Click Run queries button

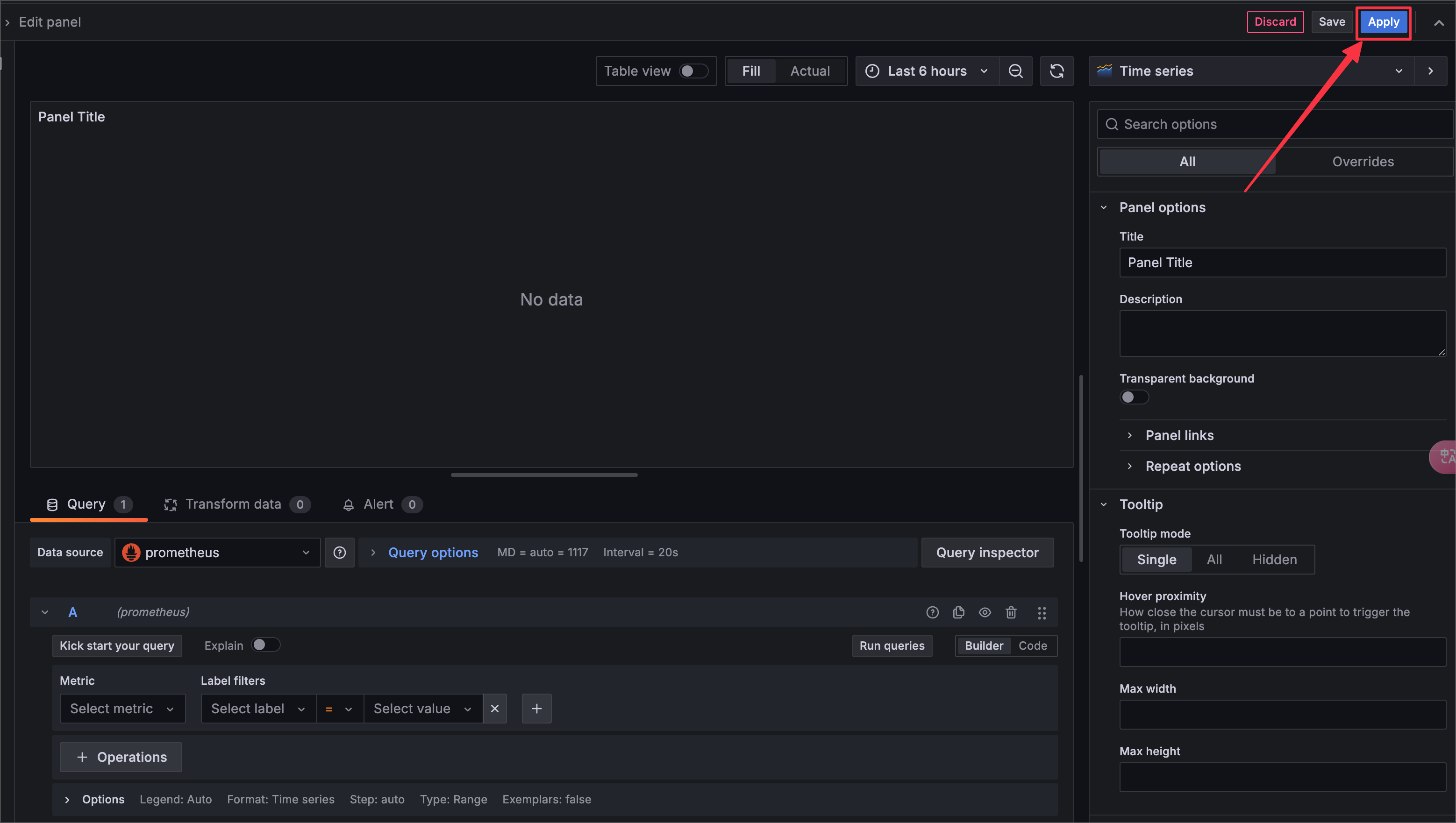892,646
